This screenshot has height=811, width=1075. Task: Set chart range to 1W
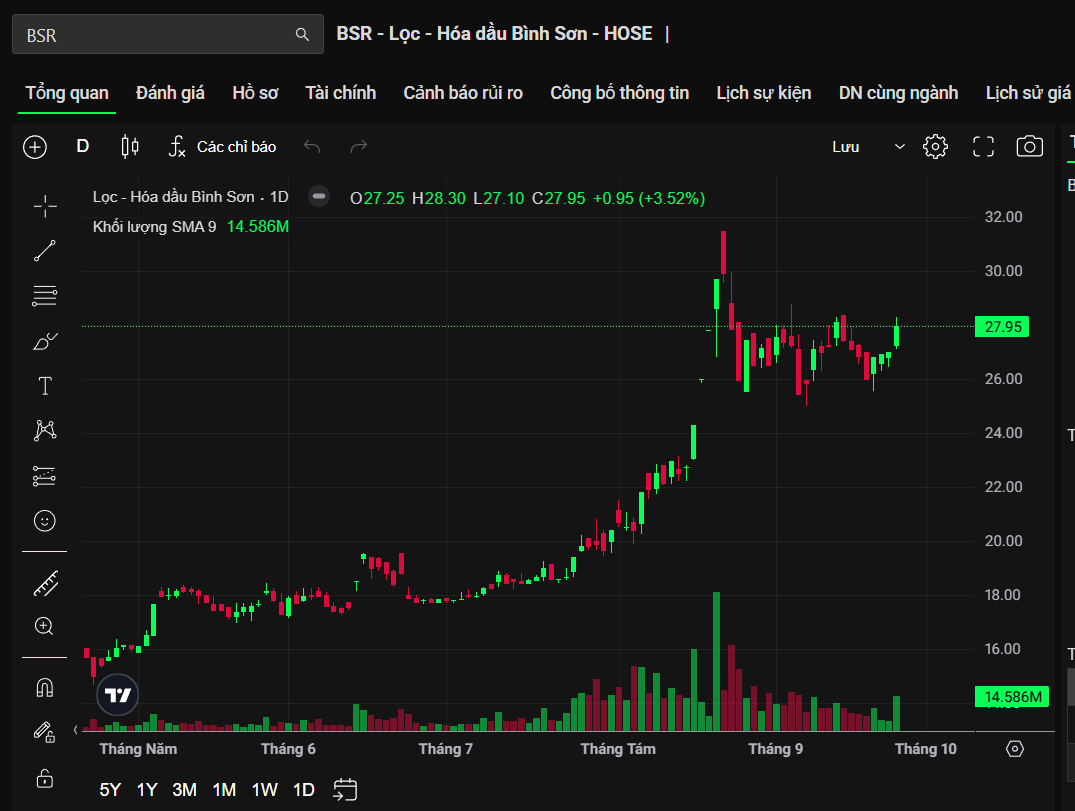pos(265,790)
